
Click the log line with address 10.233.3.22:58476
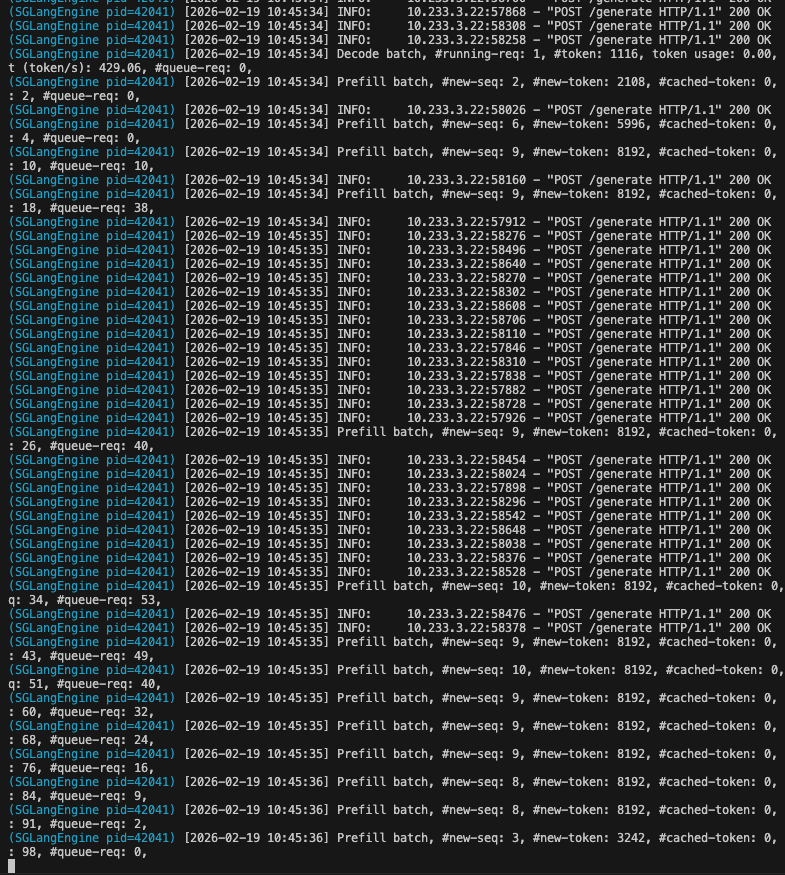tap(390, 614)
